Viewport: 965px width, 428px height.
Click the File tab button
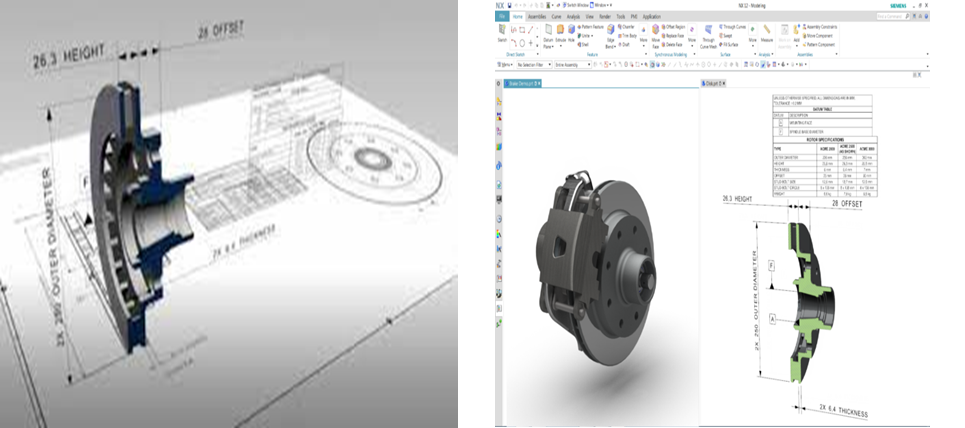500,16
